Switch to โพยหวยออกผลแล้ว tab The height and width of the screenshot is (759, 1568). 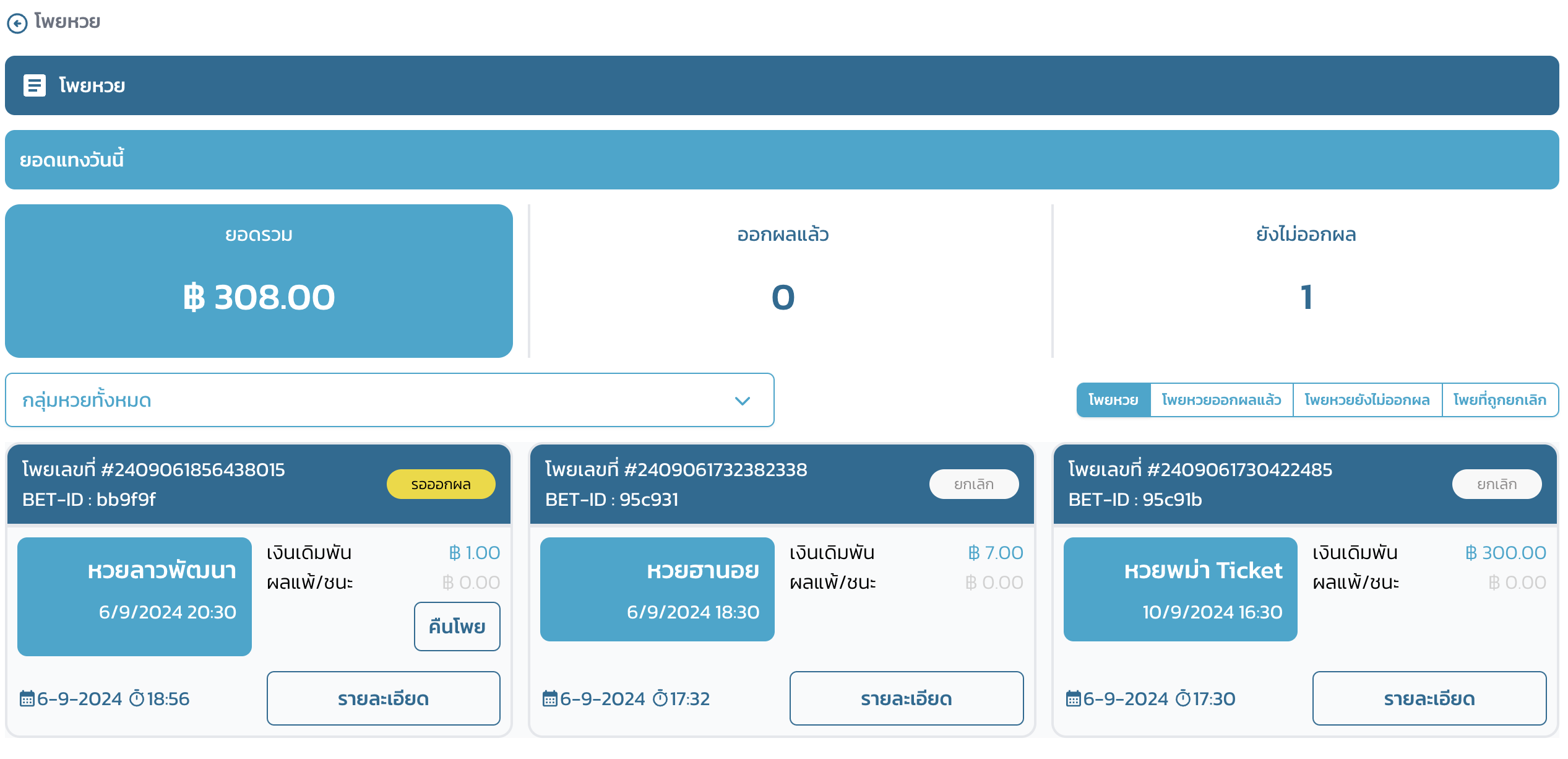tap(1221, 400)
